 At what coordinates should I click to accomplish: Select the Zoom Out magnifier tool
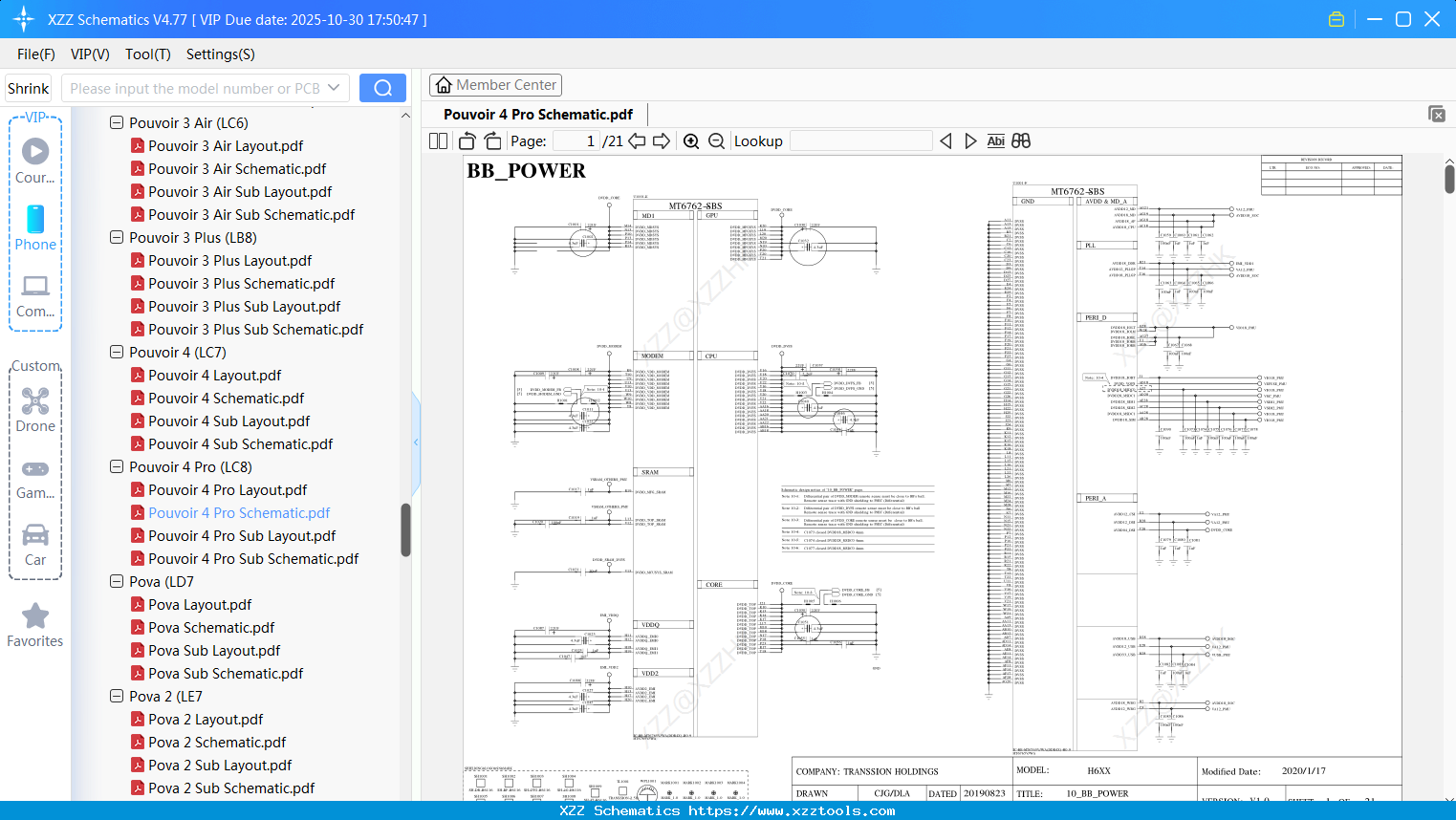pyautogui.click(x=716, y=140)
